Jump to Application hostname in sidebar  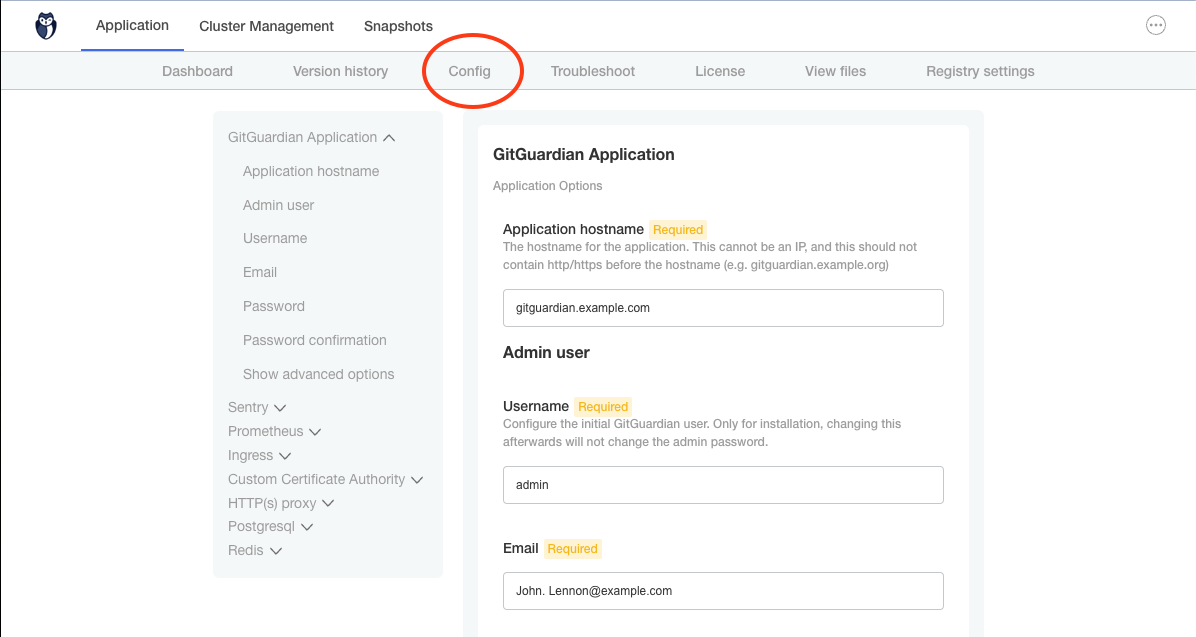311,171
